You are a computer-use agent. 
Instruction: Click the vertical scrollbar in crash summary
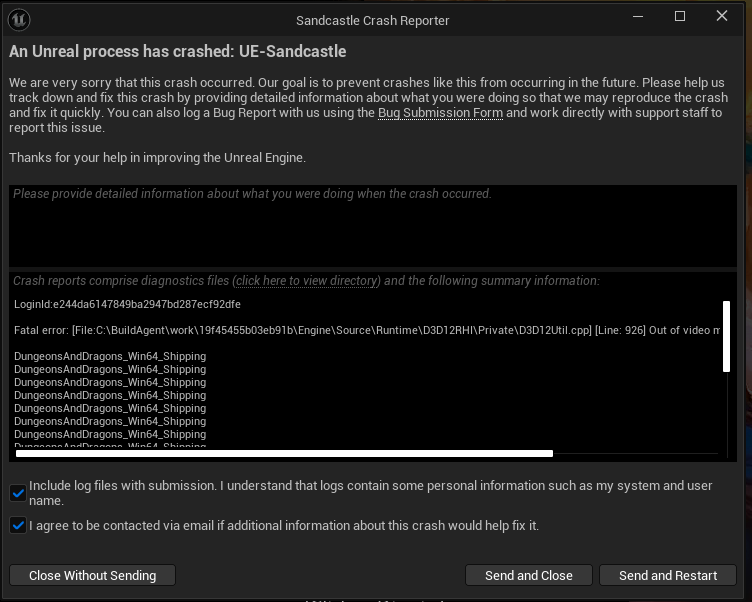pyautogui.click(x=726, y=336)
